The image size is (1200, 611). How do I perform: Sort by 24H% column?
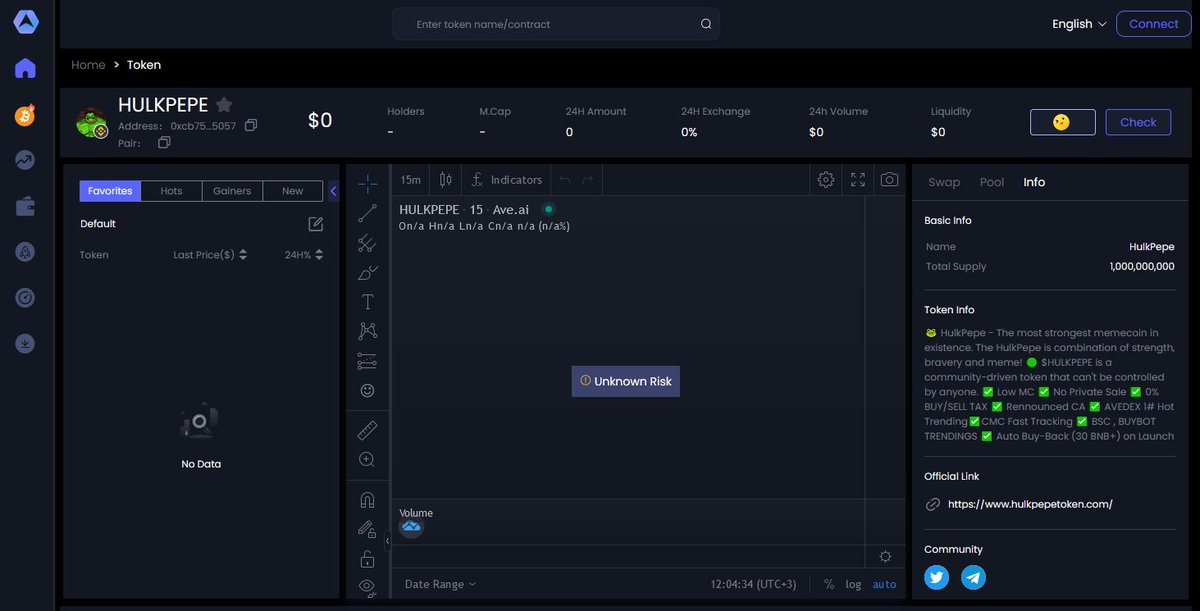click(304, 255)
